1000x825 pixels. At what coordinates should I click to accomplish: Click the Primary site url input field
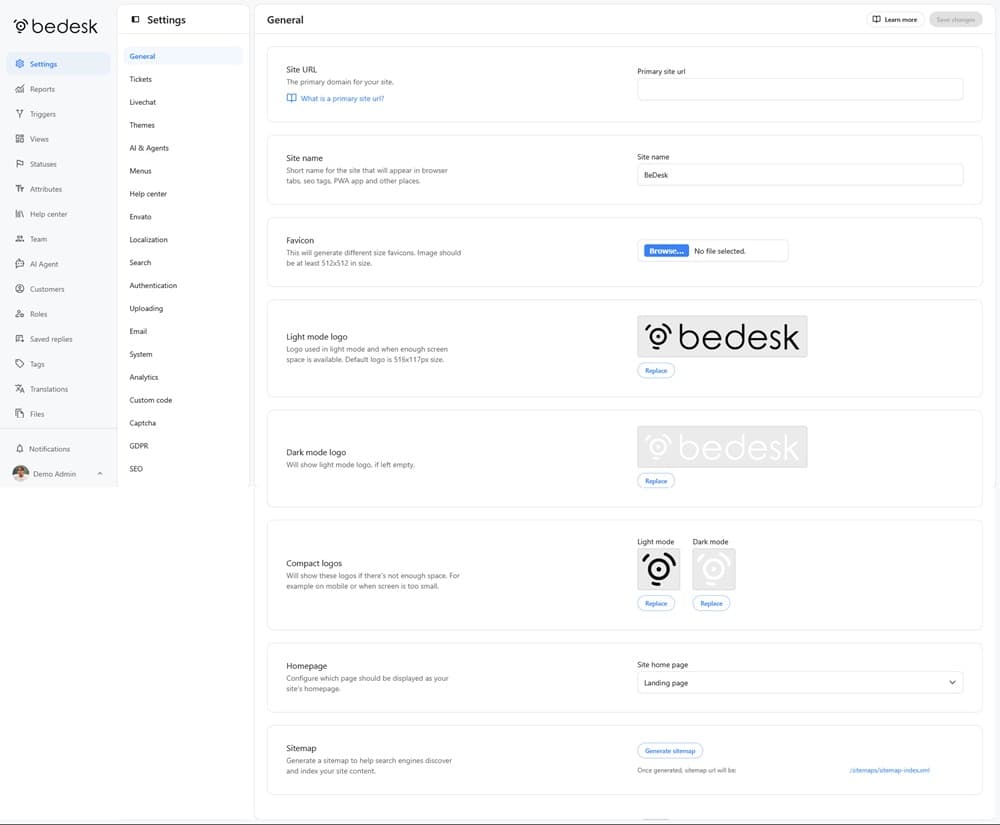[800, 89]
